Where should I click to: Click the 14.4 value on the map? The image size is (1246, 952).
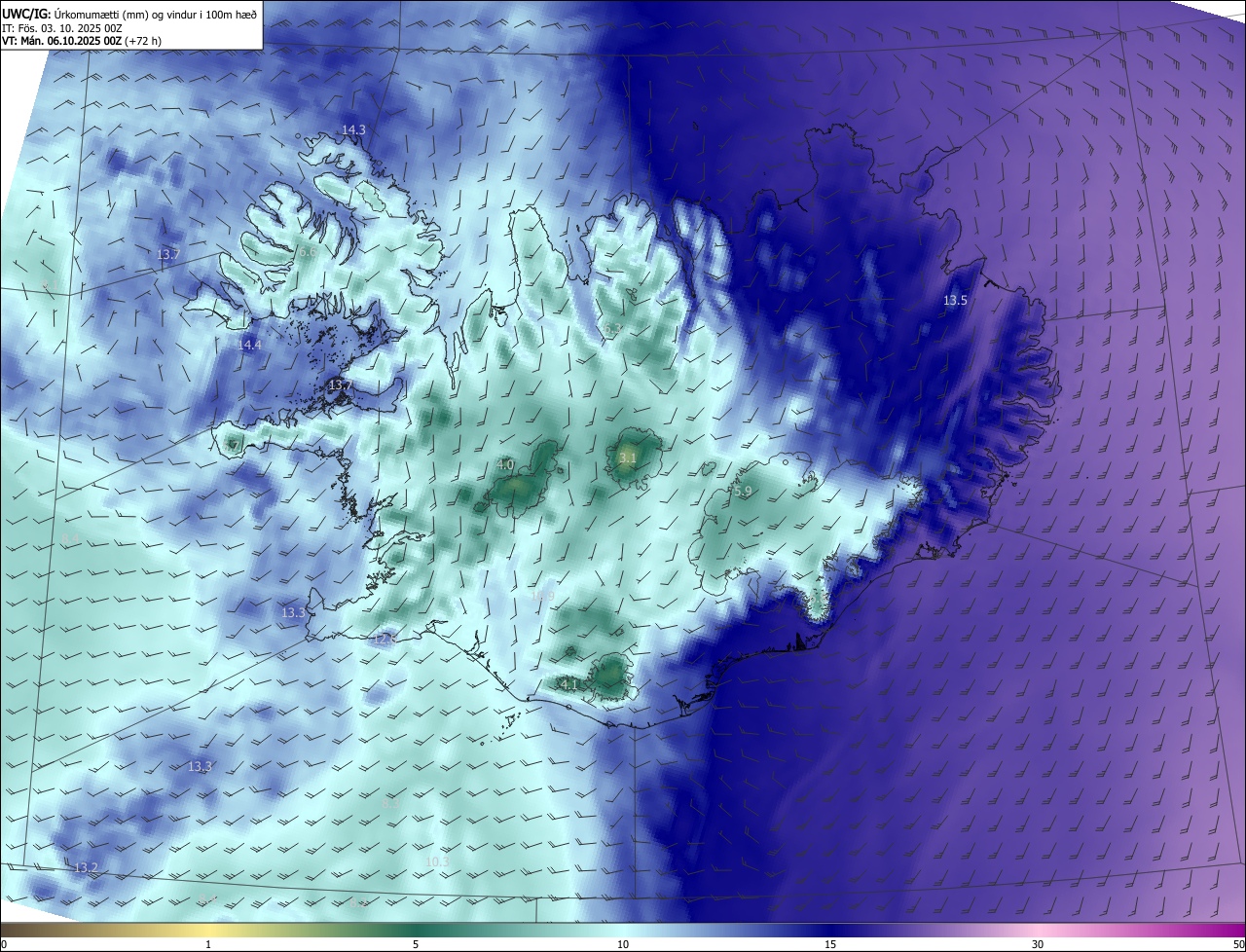point(249,345)
